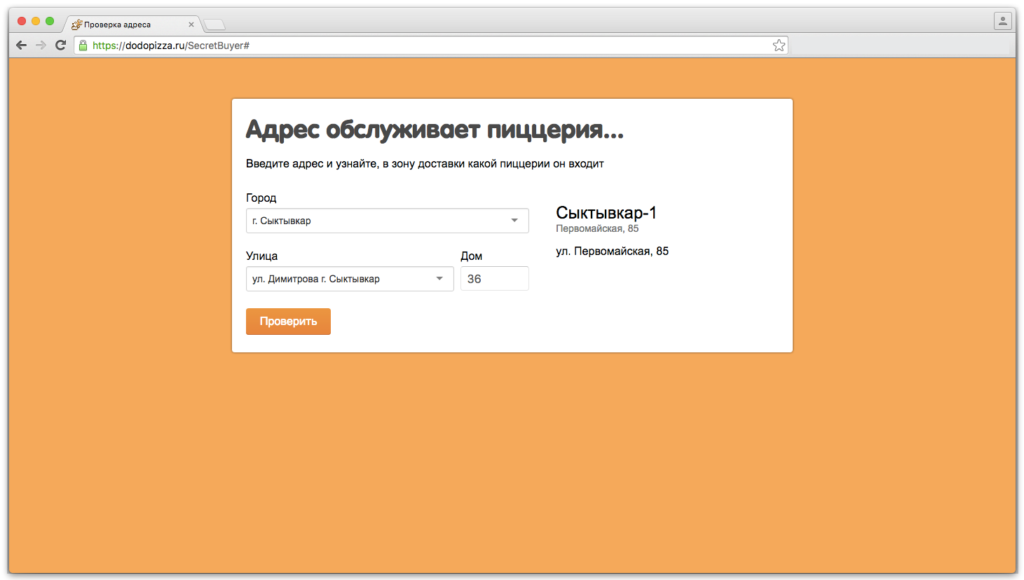
Task: Click the Улица field label
Action: coord(262,256)
